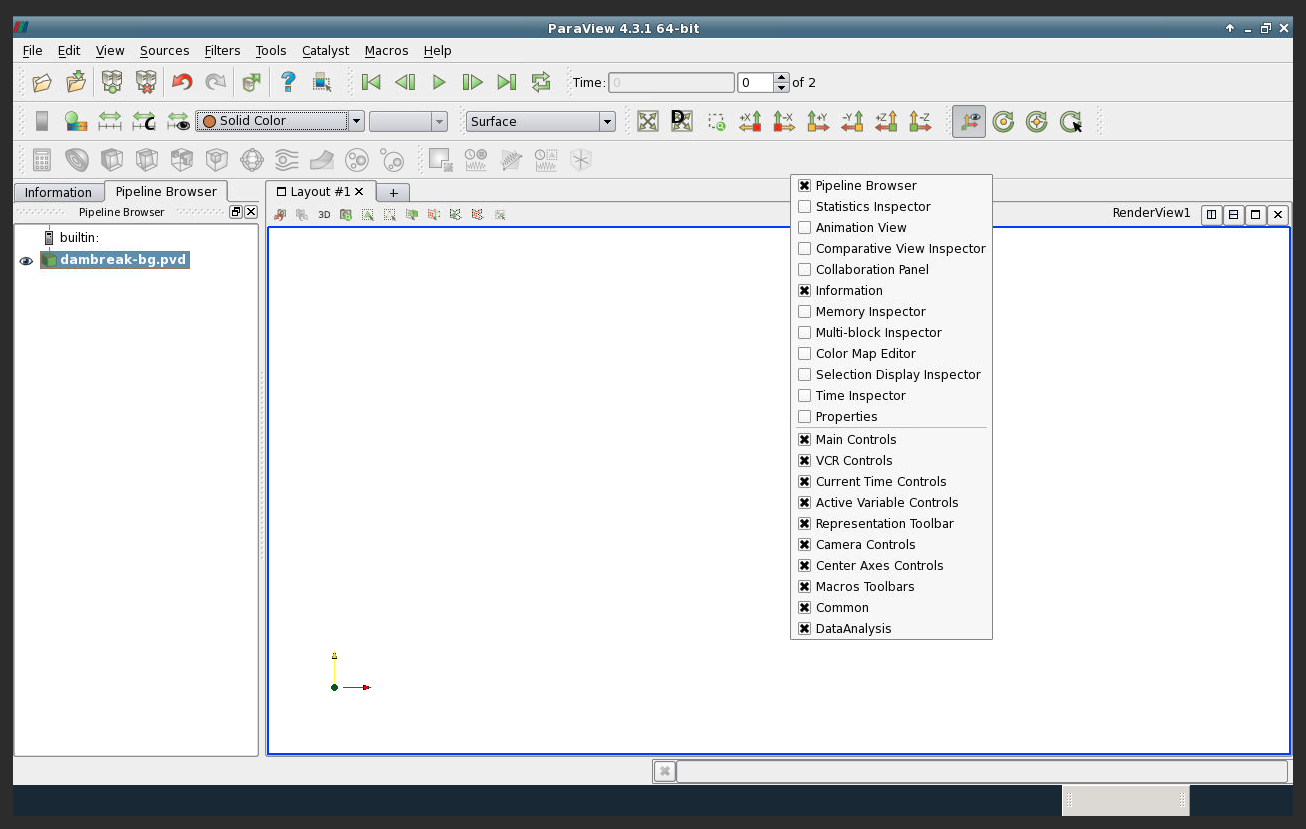Float the Pipeline Browser panel
The height and width of the screenshot is (829, 1306).
[x=236, y=212]
